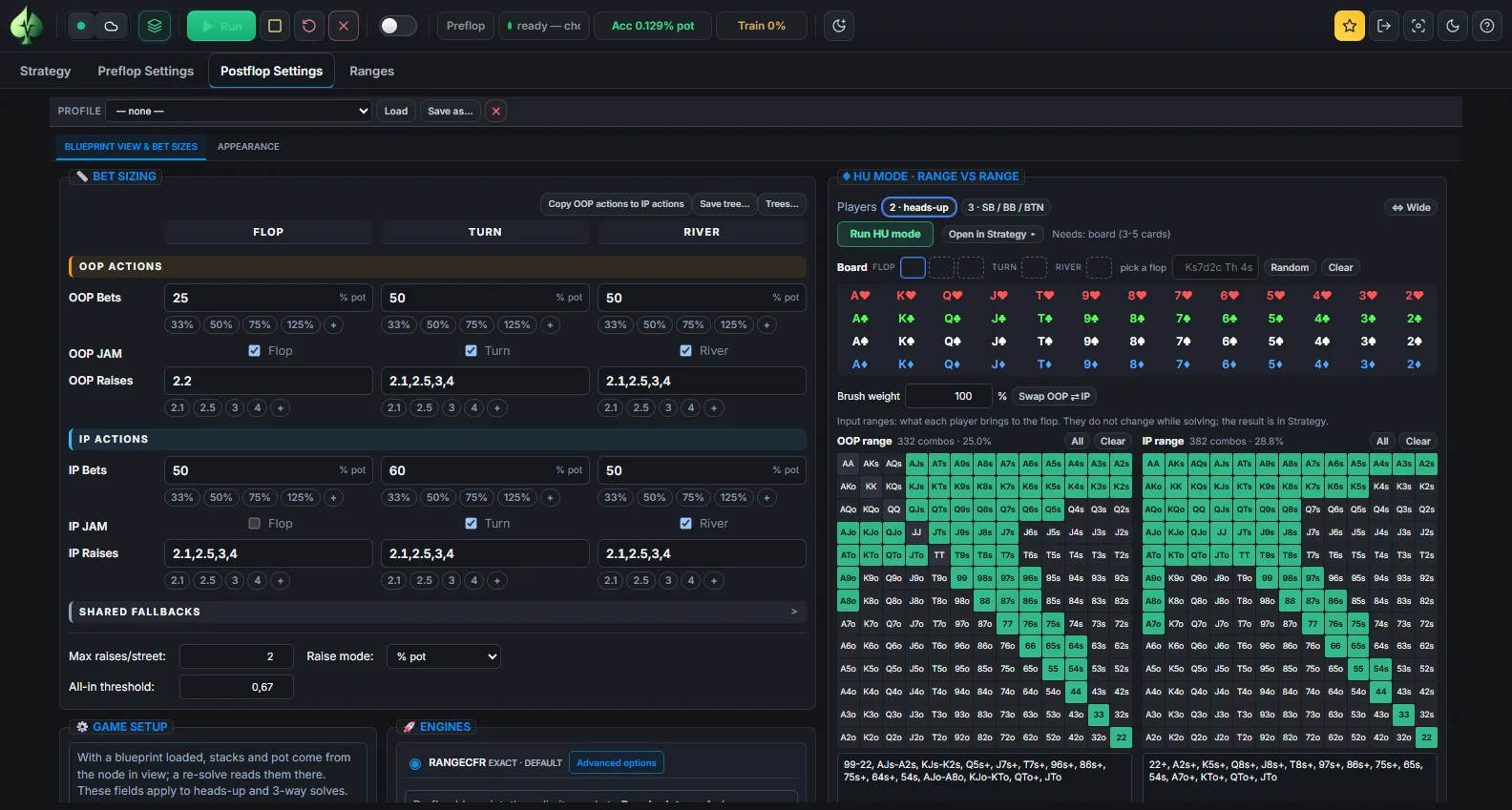Click the red circular-arrow reset icon
Image resolution: width=1512 pixels, height=810 pixels.
309,26
